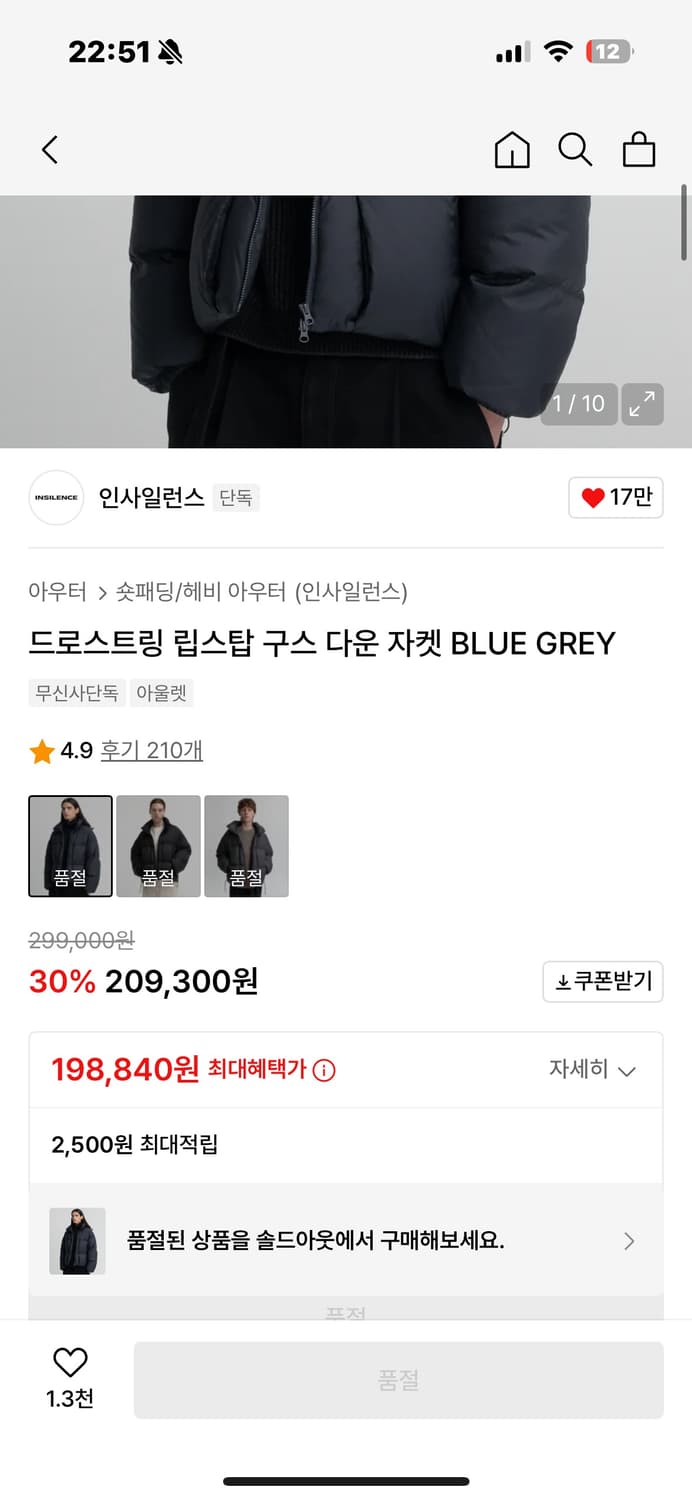Select the second color variant thumbnail
The height and width of the screenshot is (1500, 692).
[158, 845]
